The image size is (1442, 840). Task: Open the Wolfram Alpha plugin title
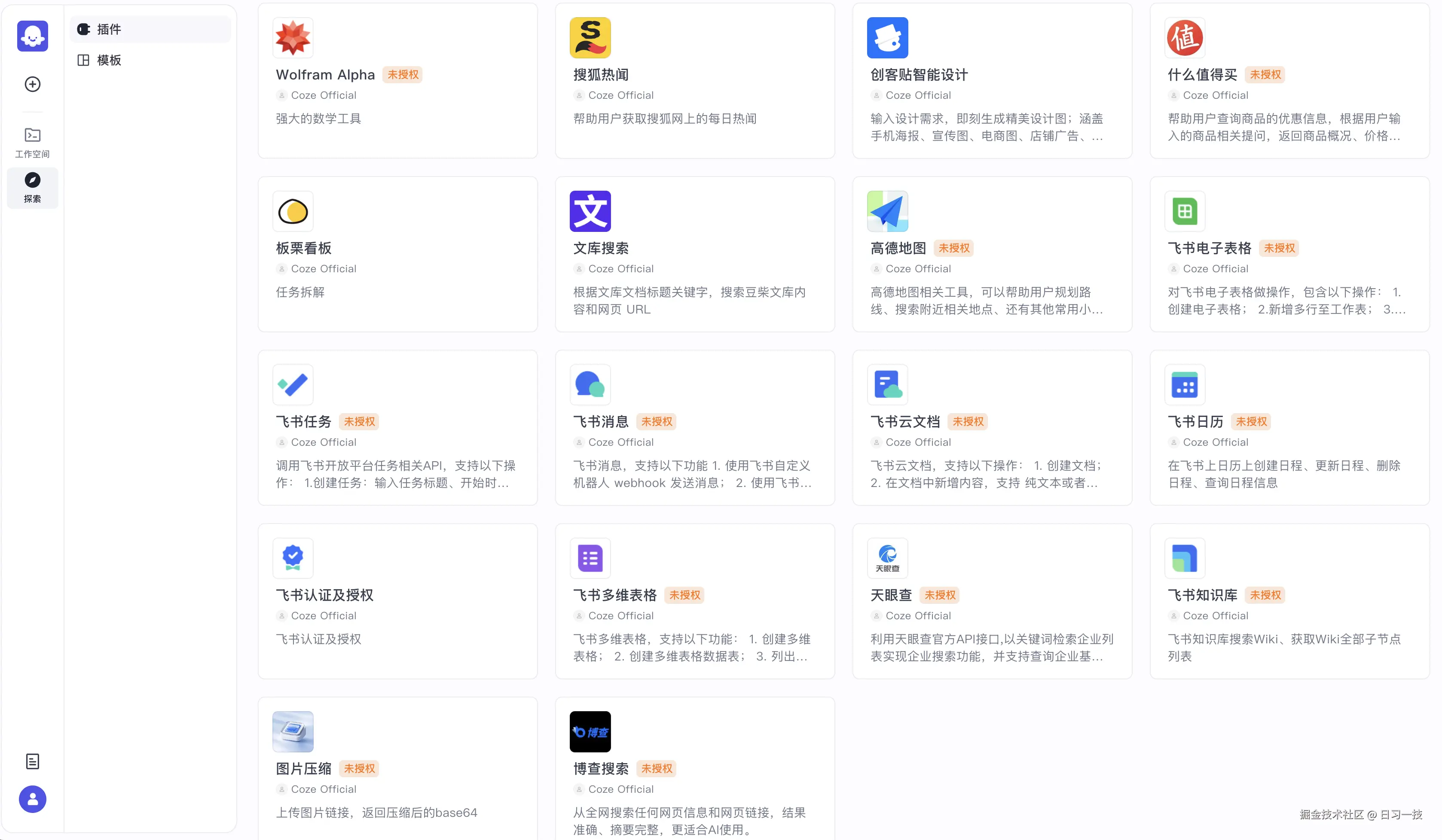click(325, 75)
